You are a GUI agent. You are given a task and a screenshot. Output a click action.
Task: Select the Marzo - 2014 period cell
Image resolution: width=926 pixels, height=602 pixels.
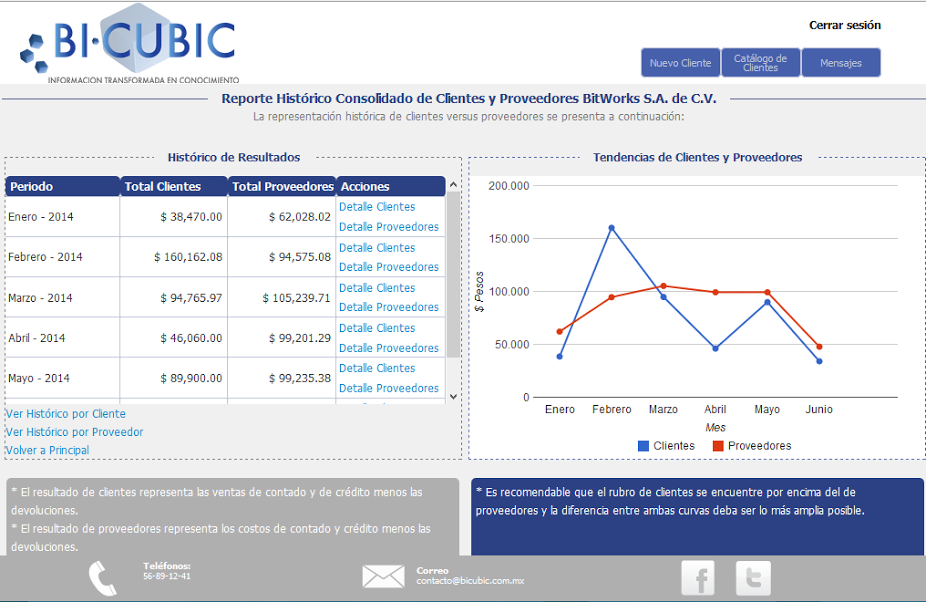pos(63,298)
